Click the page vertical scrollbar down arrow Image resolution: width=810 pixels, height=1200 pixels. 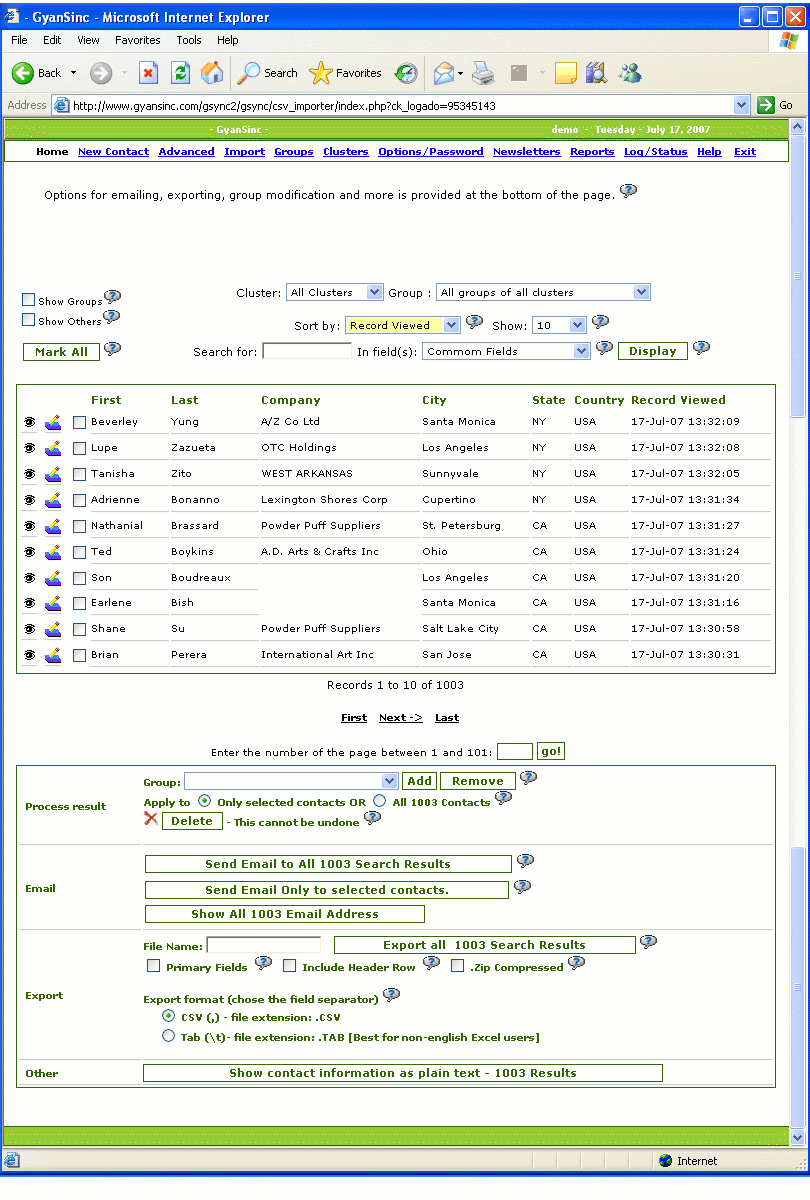(797, 1137)
